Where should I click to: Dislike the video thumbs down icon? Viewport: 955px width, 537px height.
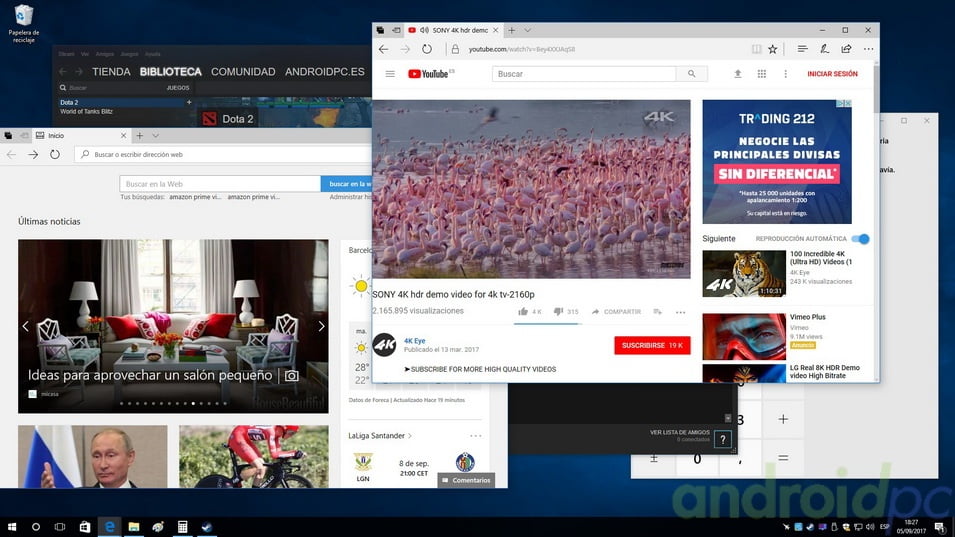coord(559,312)
